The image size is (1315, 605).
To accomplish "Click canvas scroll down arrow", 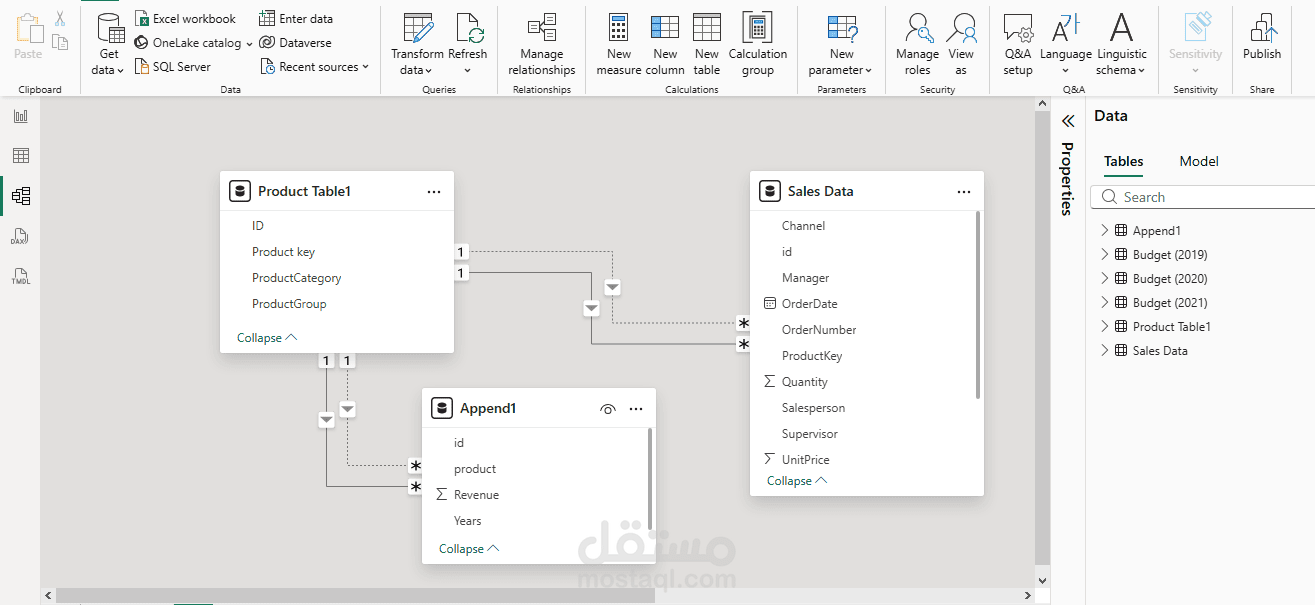I will [x=1042, y=580].
